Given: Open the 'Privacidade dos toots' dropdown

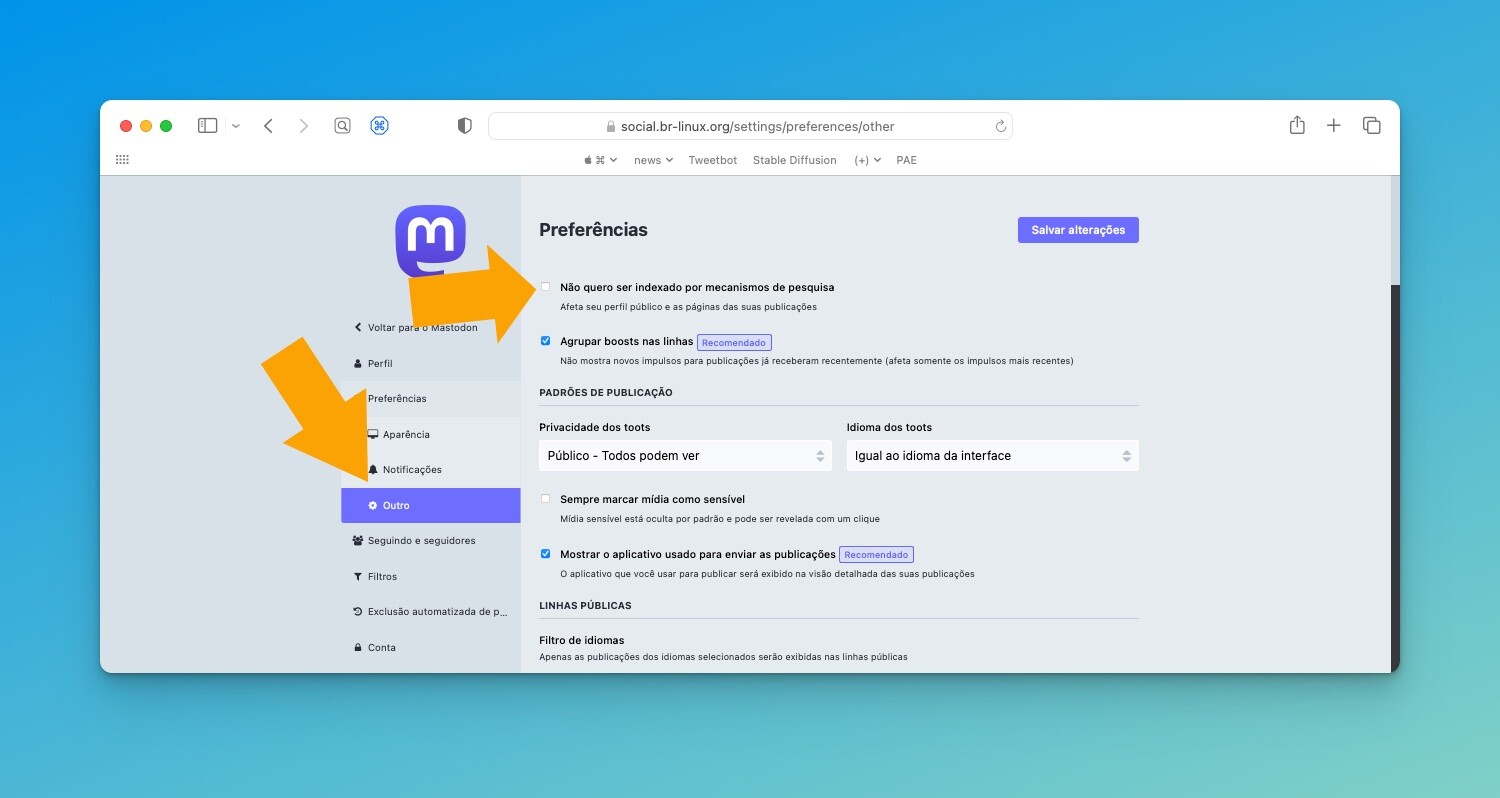Looking at the screenshot, I should (x=685, y=455).
